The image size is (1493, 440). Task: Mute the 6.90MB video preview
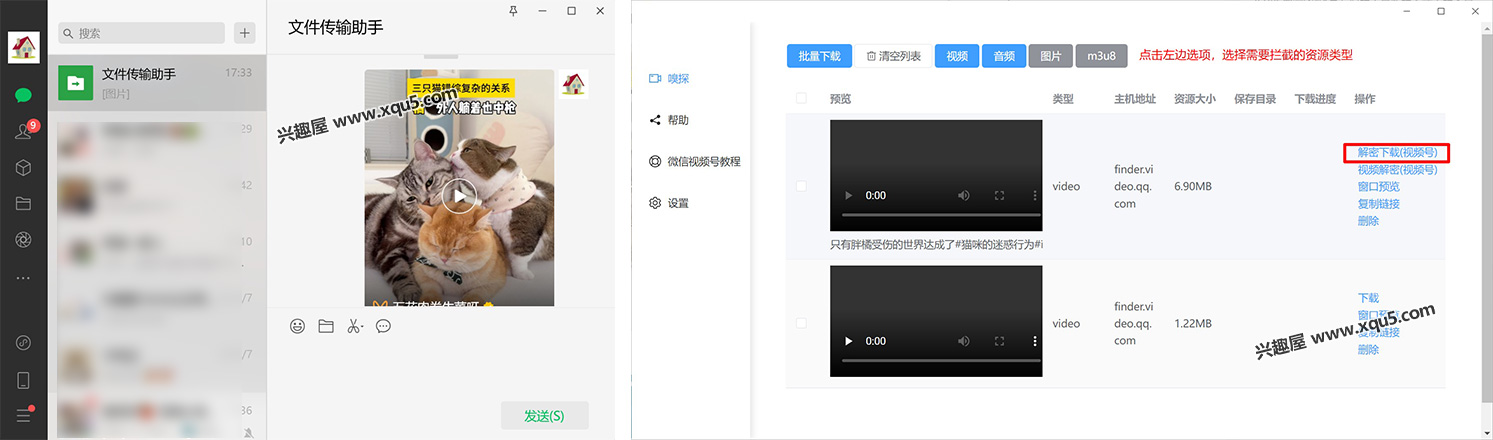click(964, 195)
